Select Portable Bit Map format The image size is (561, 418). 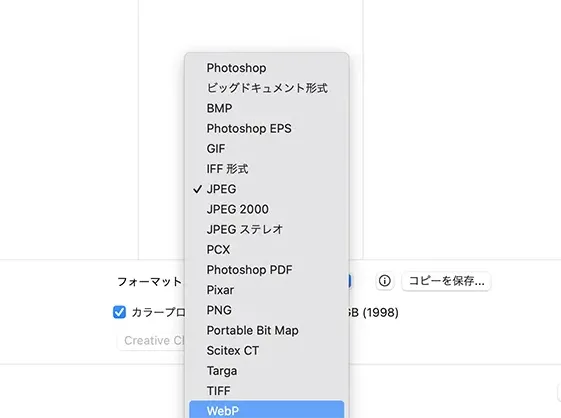coord(267,331)
